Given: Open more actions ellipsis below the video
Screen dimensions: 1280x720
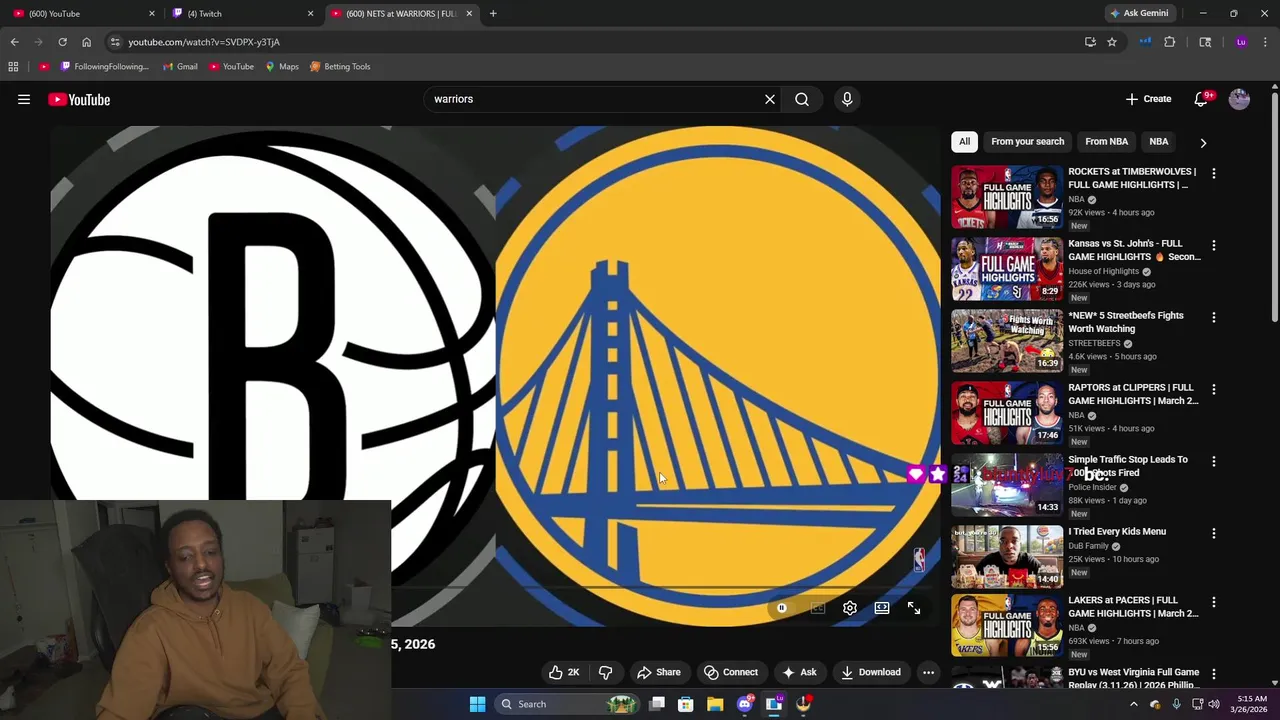Looking at the screenshot, I should click(x=928, y=672).
